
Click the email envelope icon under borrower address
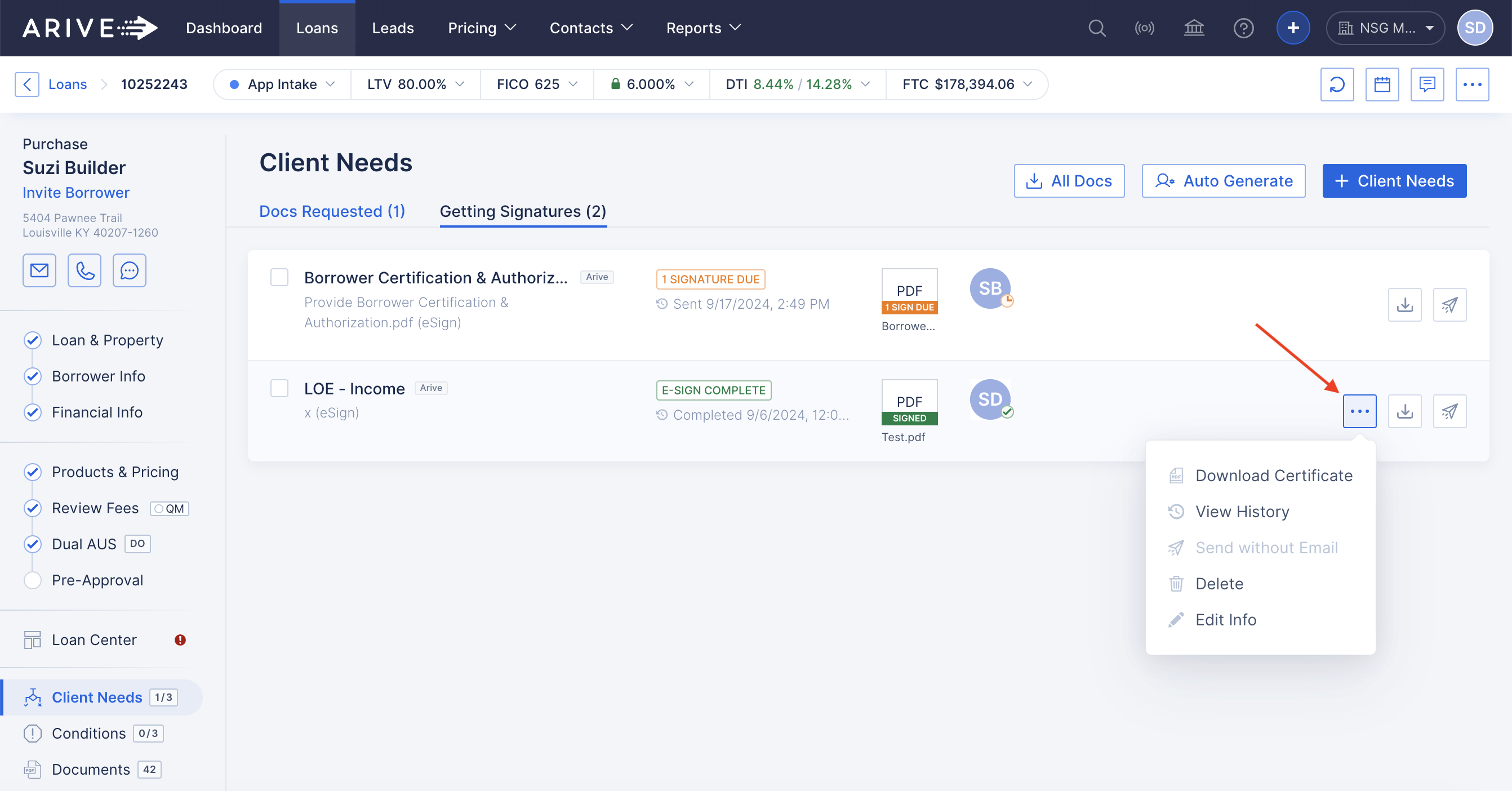39,270
